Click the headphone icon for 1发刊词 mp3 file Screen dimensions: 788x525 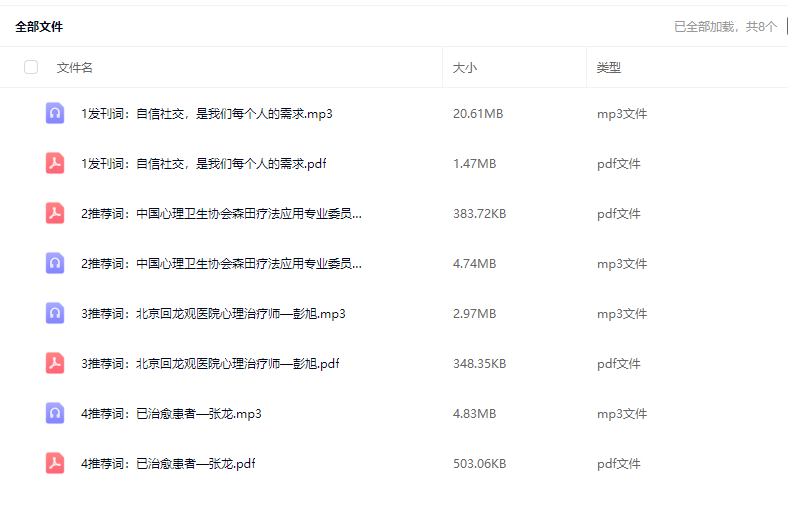point(55,113)
